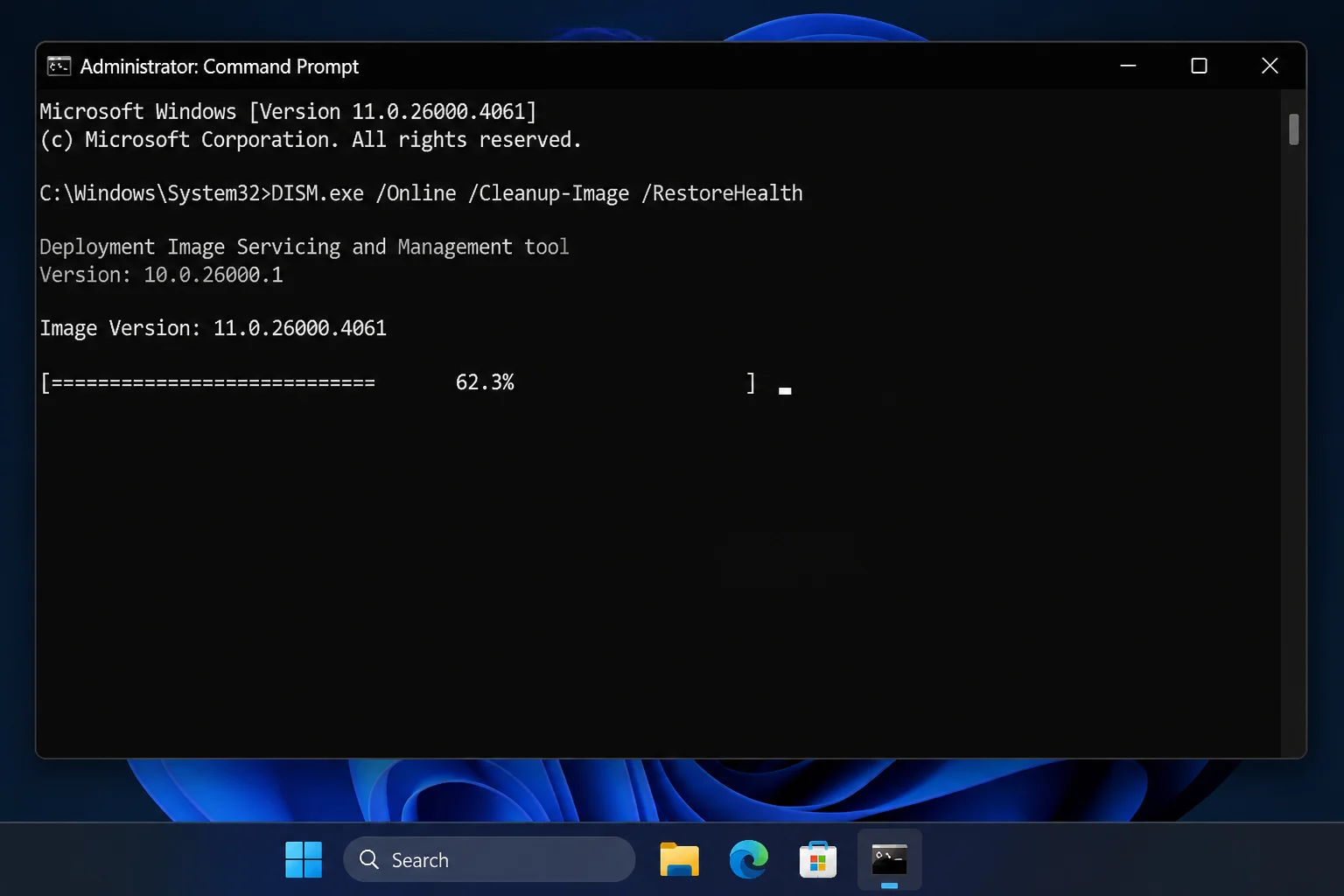Click the Microsoft Corporation copyright line
The height and width of the screenshot is (896, 1344).
pos(311,140)
